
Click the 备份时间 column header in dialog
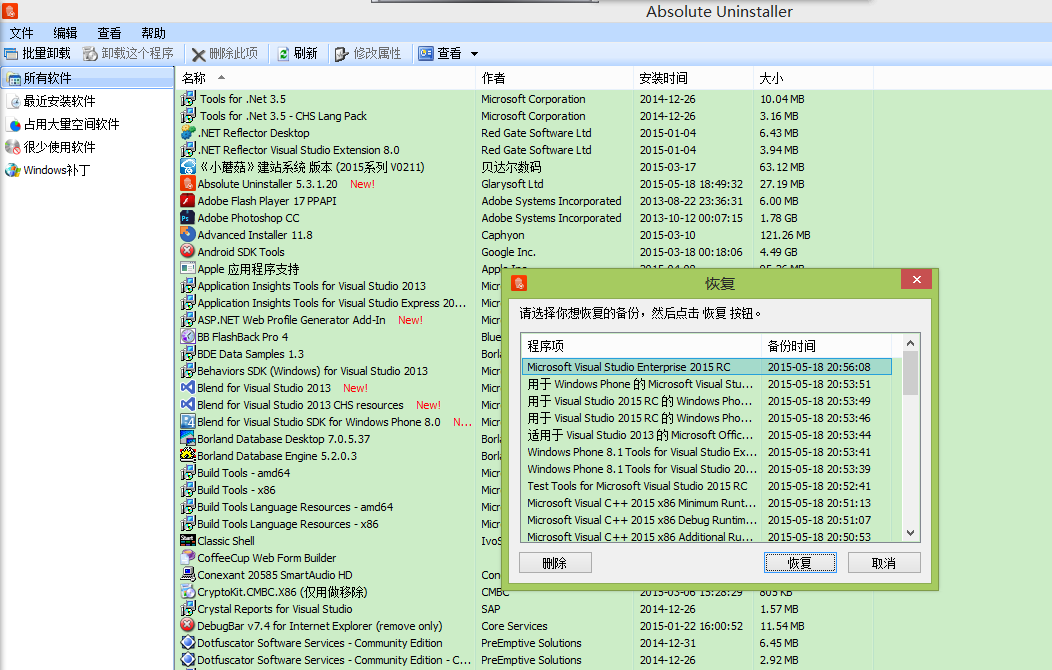click(x=827, y=346)
